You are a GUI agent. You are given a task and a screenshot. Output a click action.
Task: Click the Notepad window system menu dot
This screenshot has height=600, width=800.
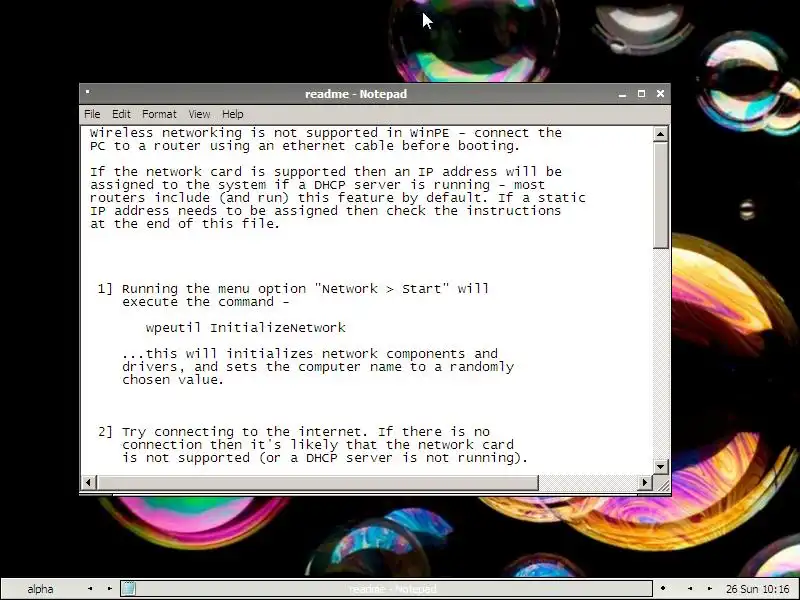tap(88, 92)
